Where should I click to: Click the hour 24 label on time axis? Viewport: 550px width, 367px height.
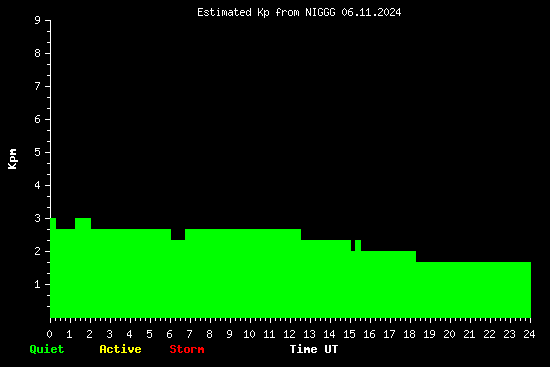pyautogui.click(x=529, y=334)
